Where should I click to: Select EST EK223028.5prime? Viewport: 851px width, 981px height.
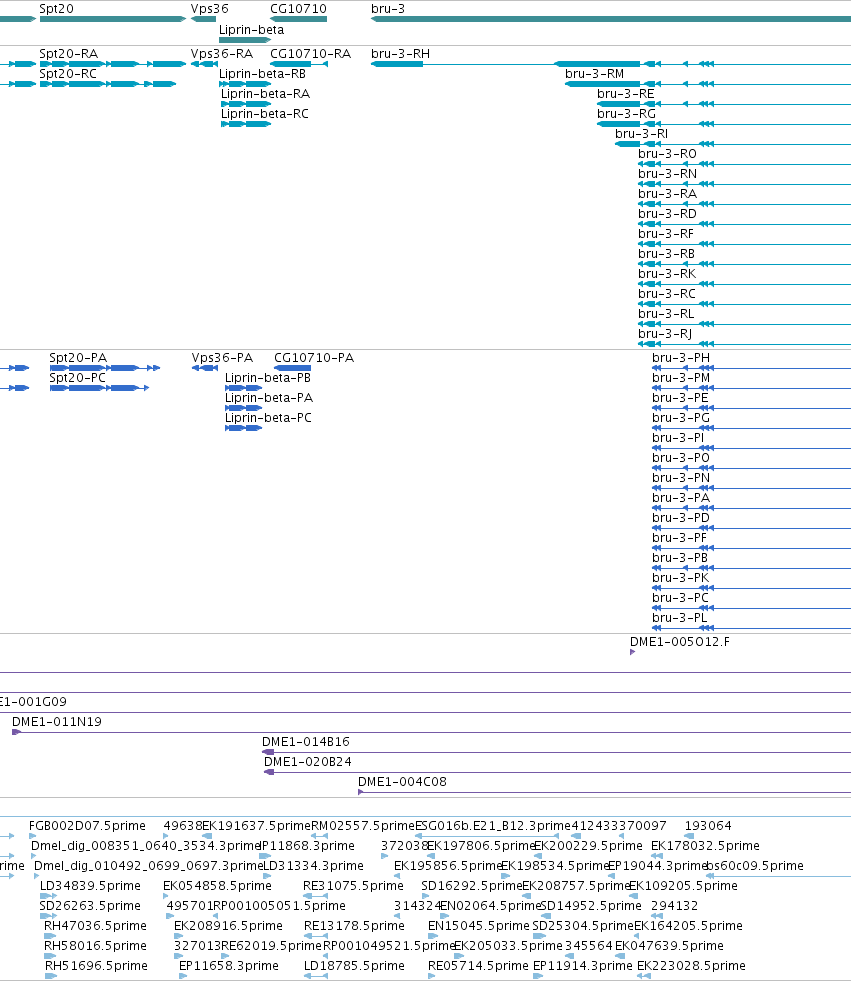(691, 966)
